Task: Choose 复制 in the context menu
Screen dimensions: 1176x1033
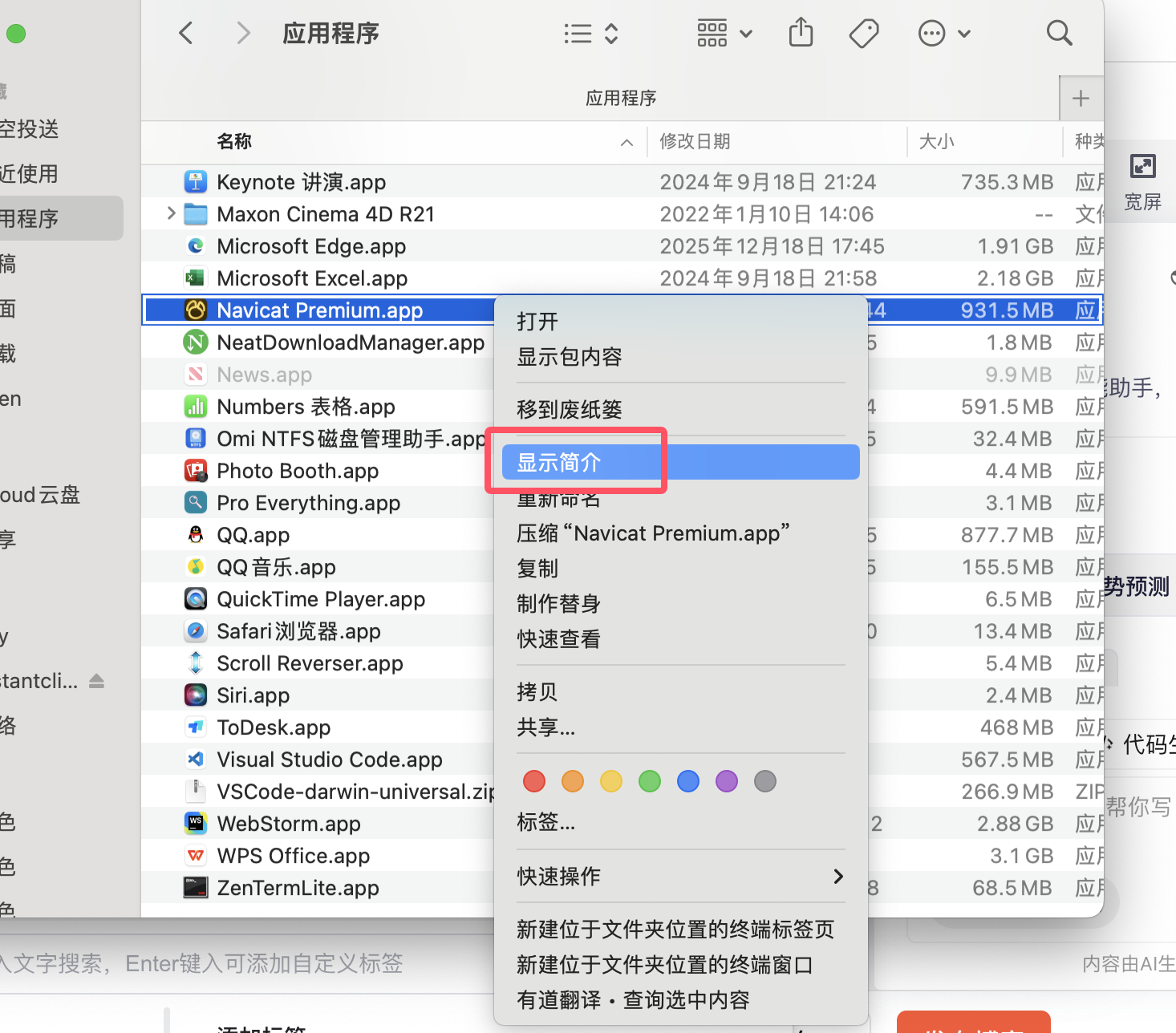Action: click(x=680, y=569)
